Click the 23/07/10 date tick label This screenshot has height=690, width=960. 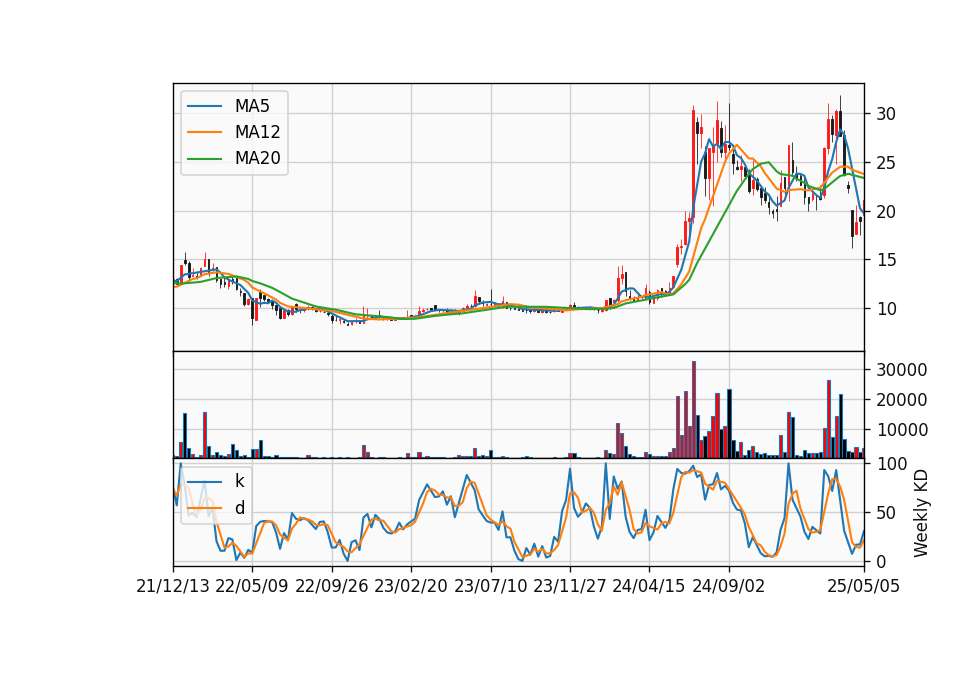click(490, 587)
